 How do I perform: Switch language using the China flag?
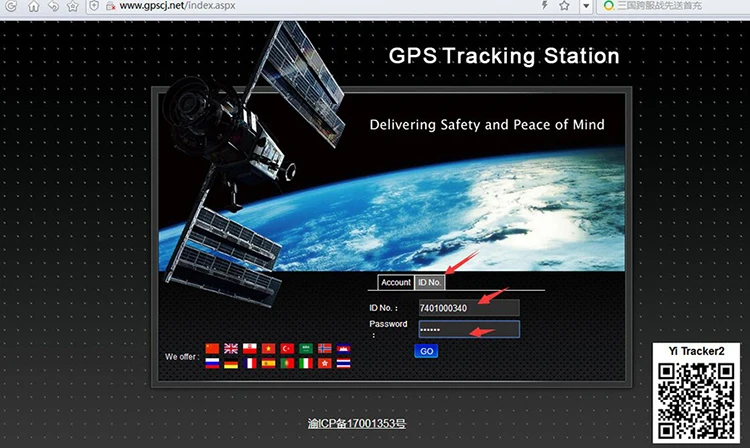(212, 349)
